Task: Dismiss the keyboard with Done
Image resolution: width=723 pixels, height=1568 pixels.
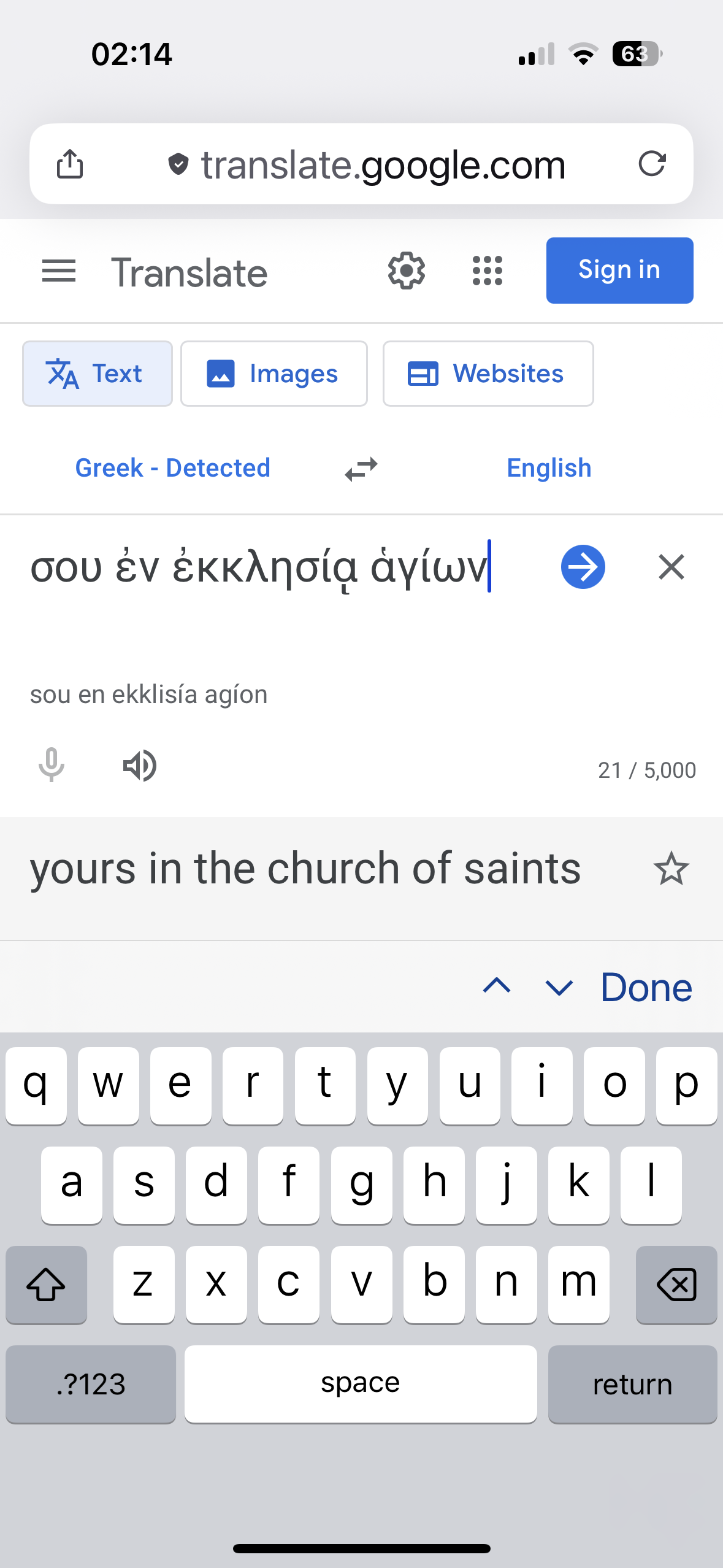Action: 646,988
